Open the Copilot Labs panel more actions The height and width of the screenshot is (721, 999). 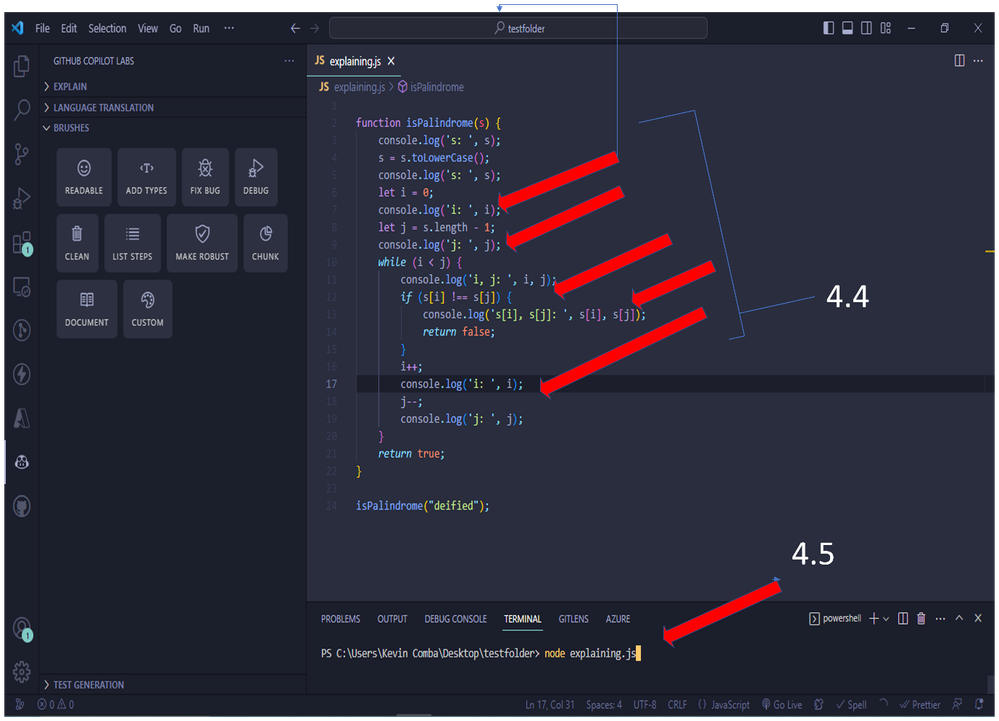289,61
